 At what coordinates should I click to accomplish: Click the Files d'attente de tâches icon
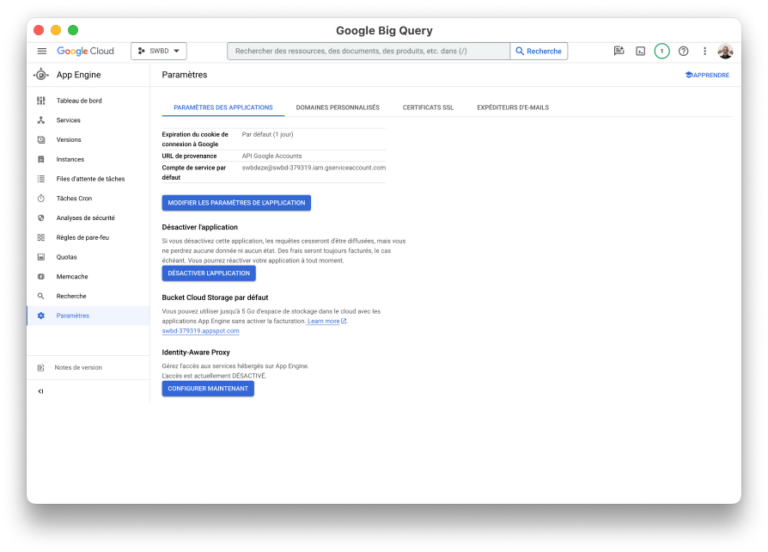coord(41,179)
